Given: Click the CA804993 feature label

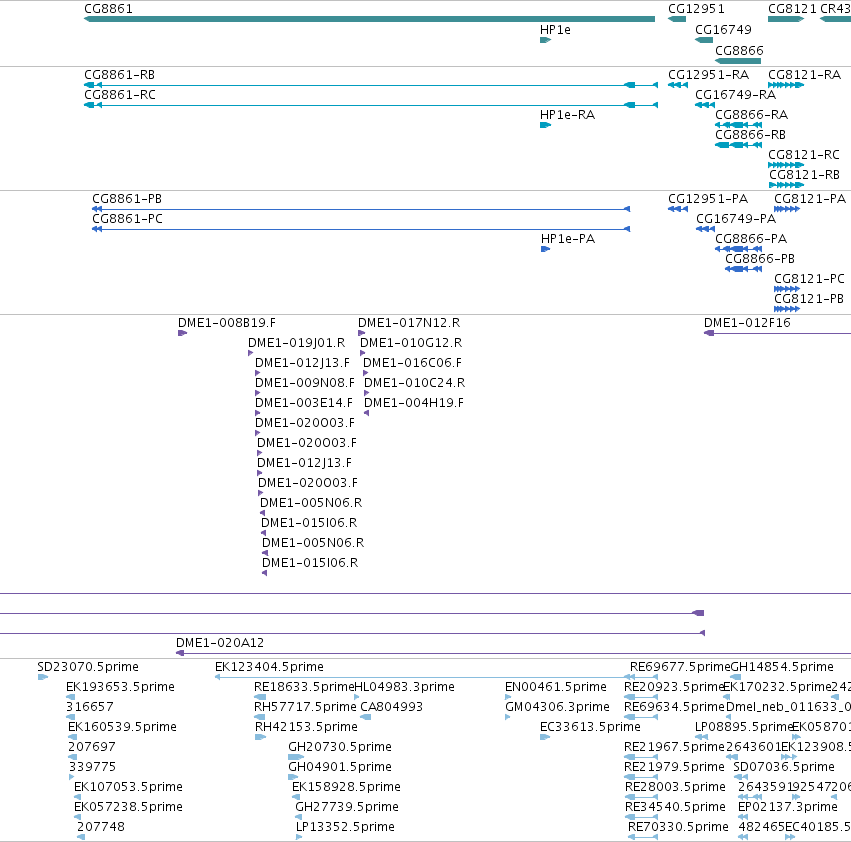Looking at the screenshot, I should 391,707.
